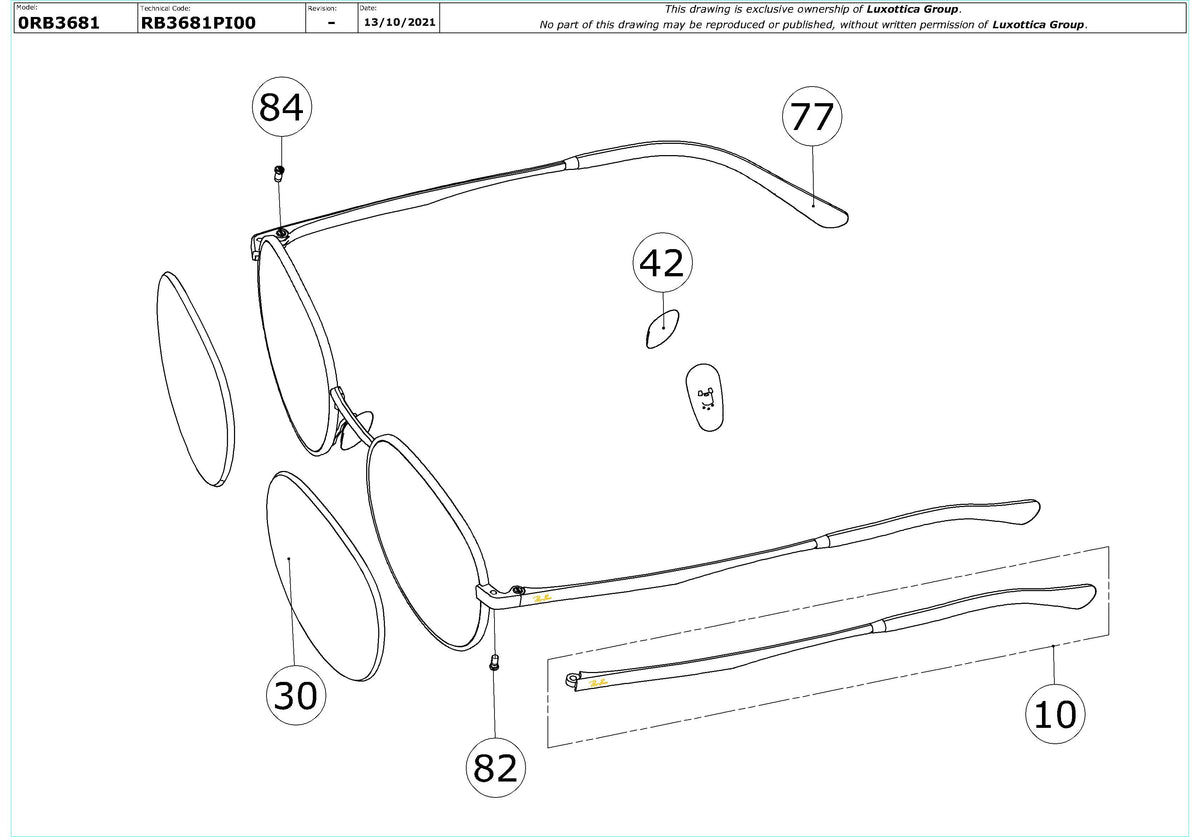Click the 'Date:' label

(367, 8)
